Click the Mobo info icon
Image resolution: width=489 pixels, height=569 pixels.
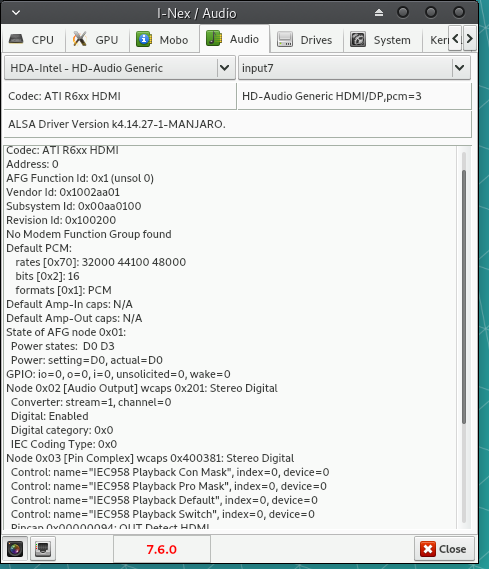pos(144,38)
